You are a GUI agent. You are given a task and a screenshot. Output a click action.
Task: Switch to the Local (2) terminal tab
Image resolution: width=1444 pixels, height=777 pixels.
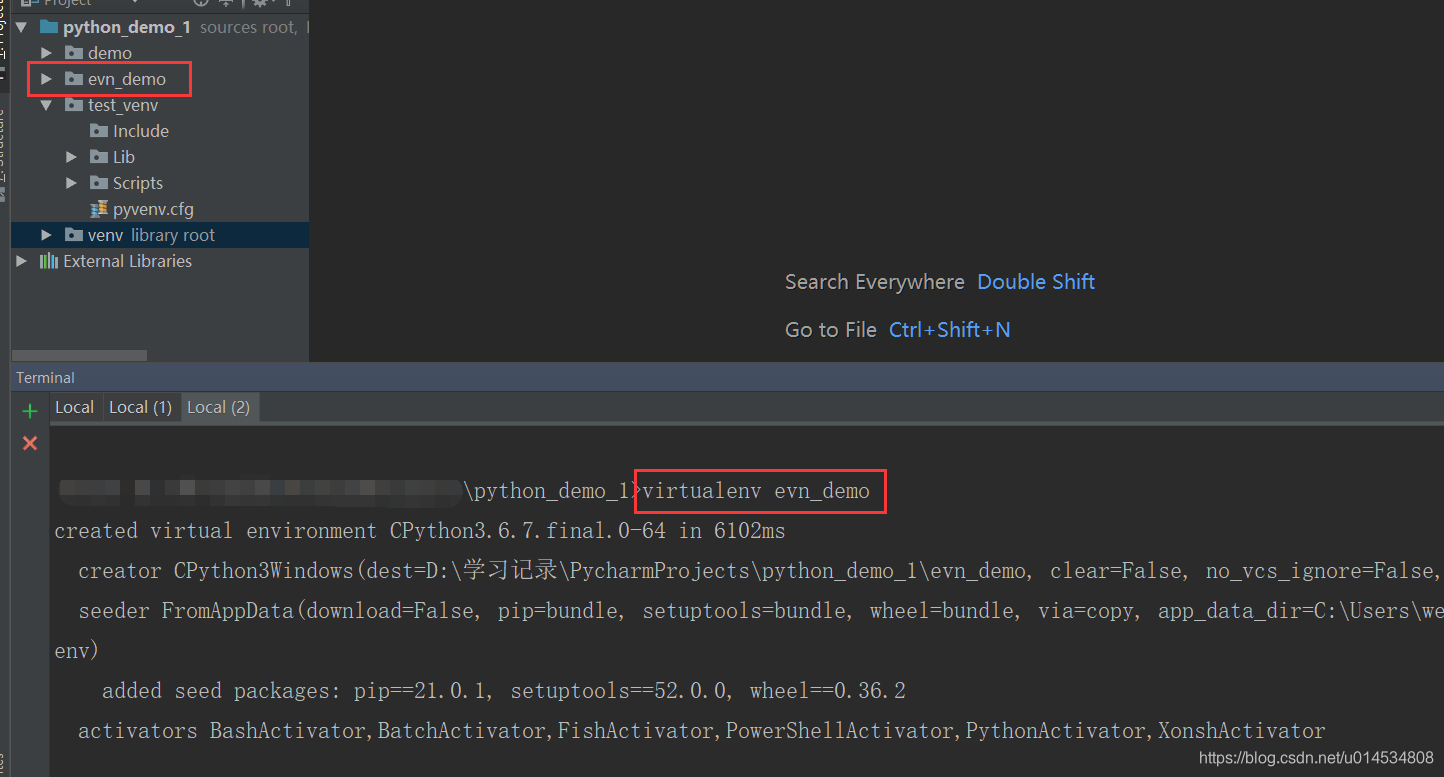click(219, 406)
